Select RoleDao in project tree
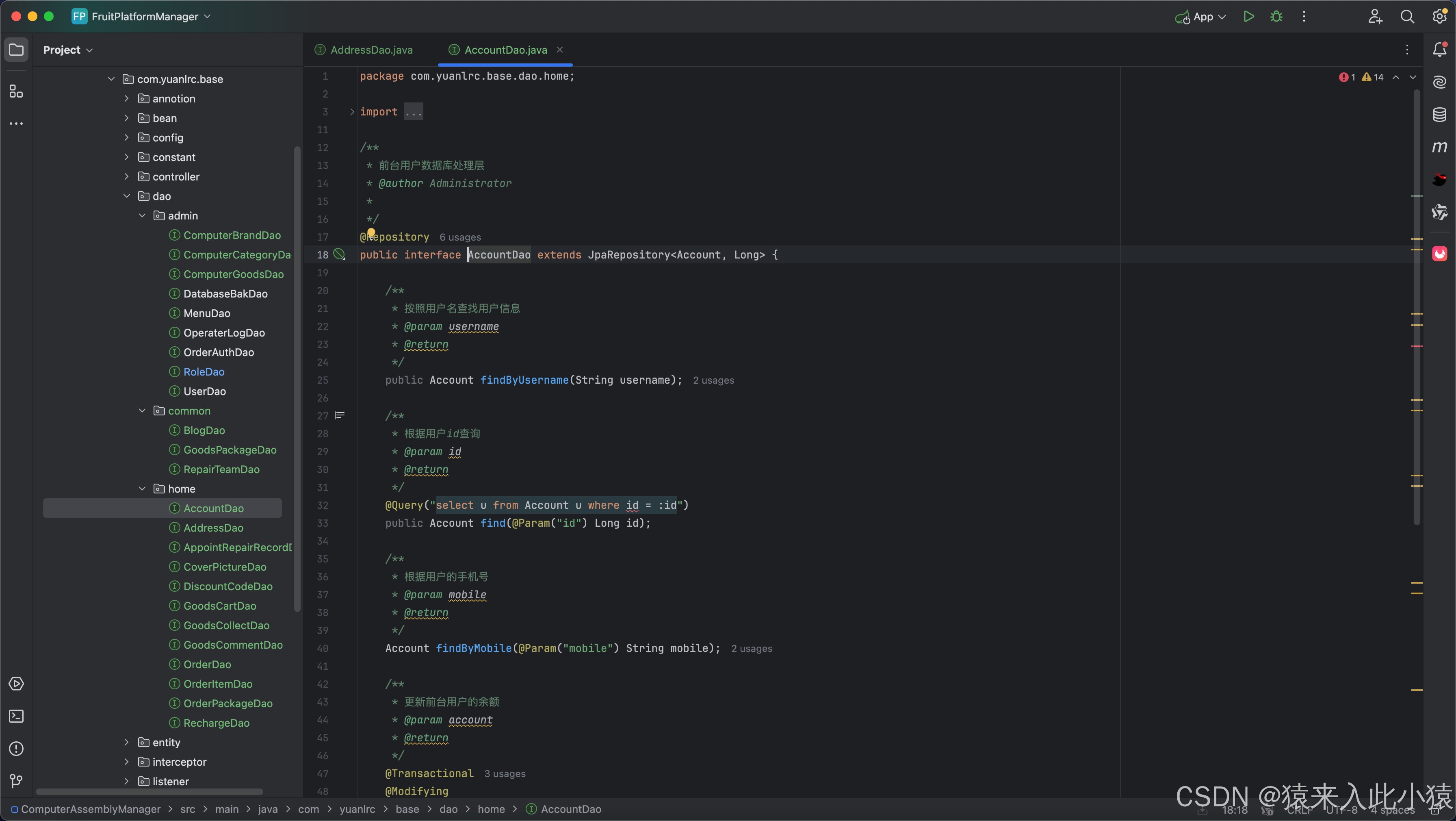Viewport: 1456px width, 821px height. pos(204,371)
